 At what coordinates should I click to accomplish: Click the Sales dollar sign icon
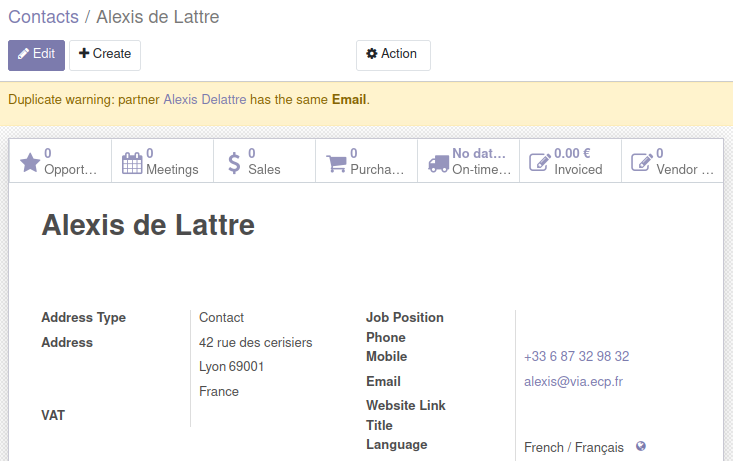point(234,163)
